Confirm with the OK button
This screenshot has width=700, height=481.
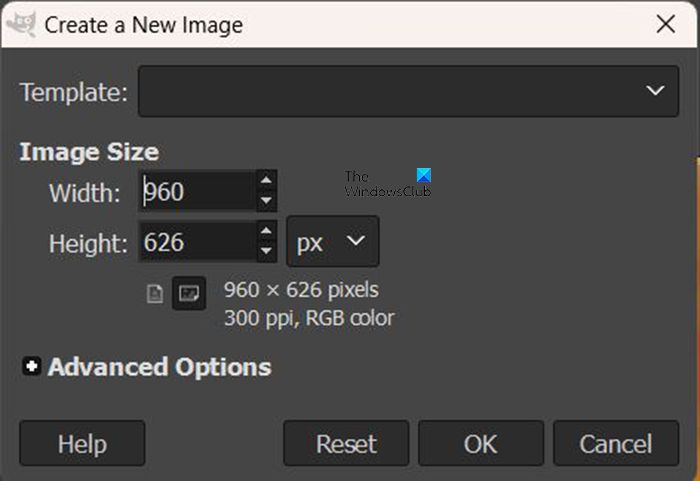[480, 443]
